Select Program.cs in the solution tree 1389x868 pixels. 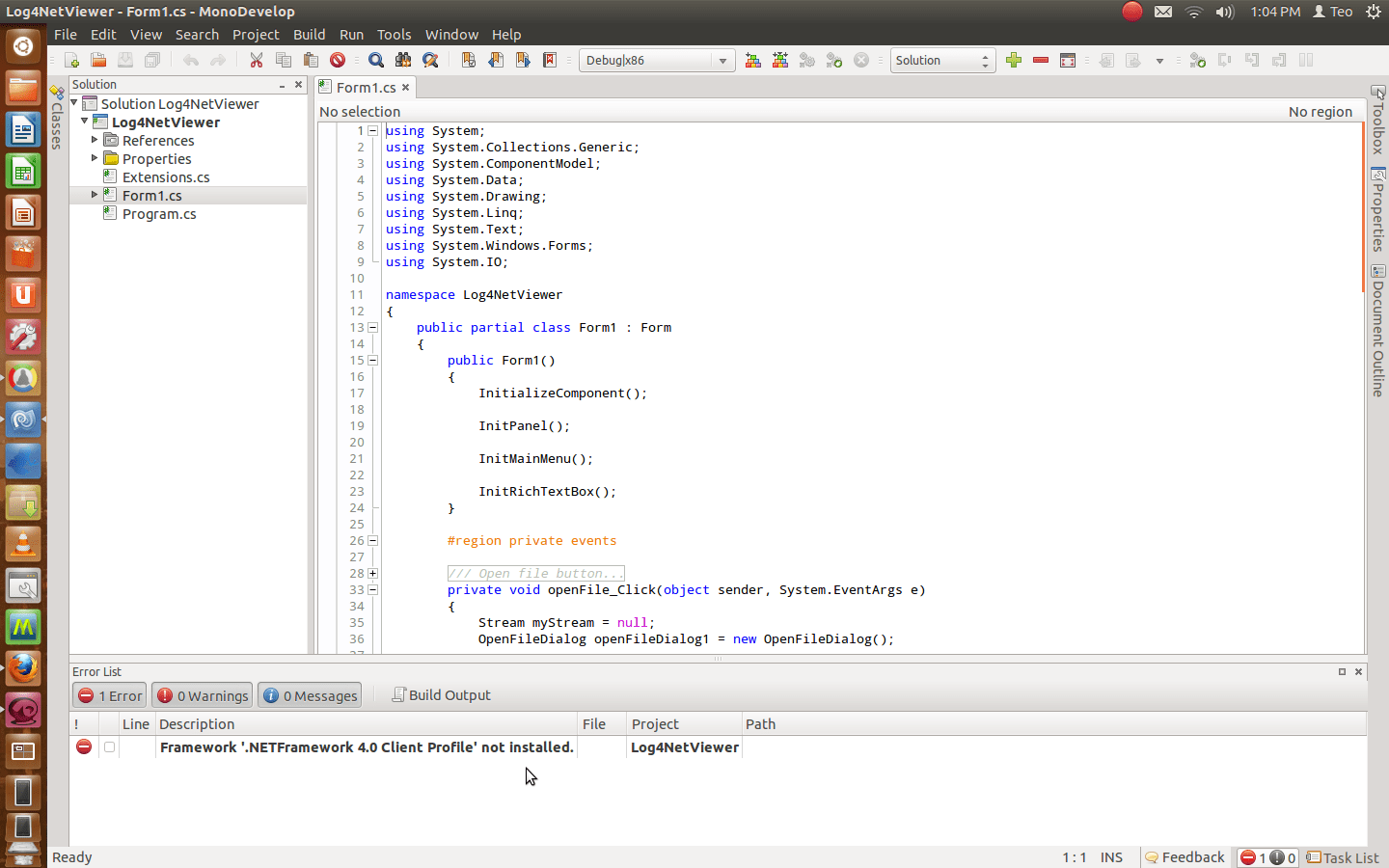point(159,214)
